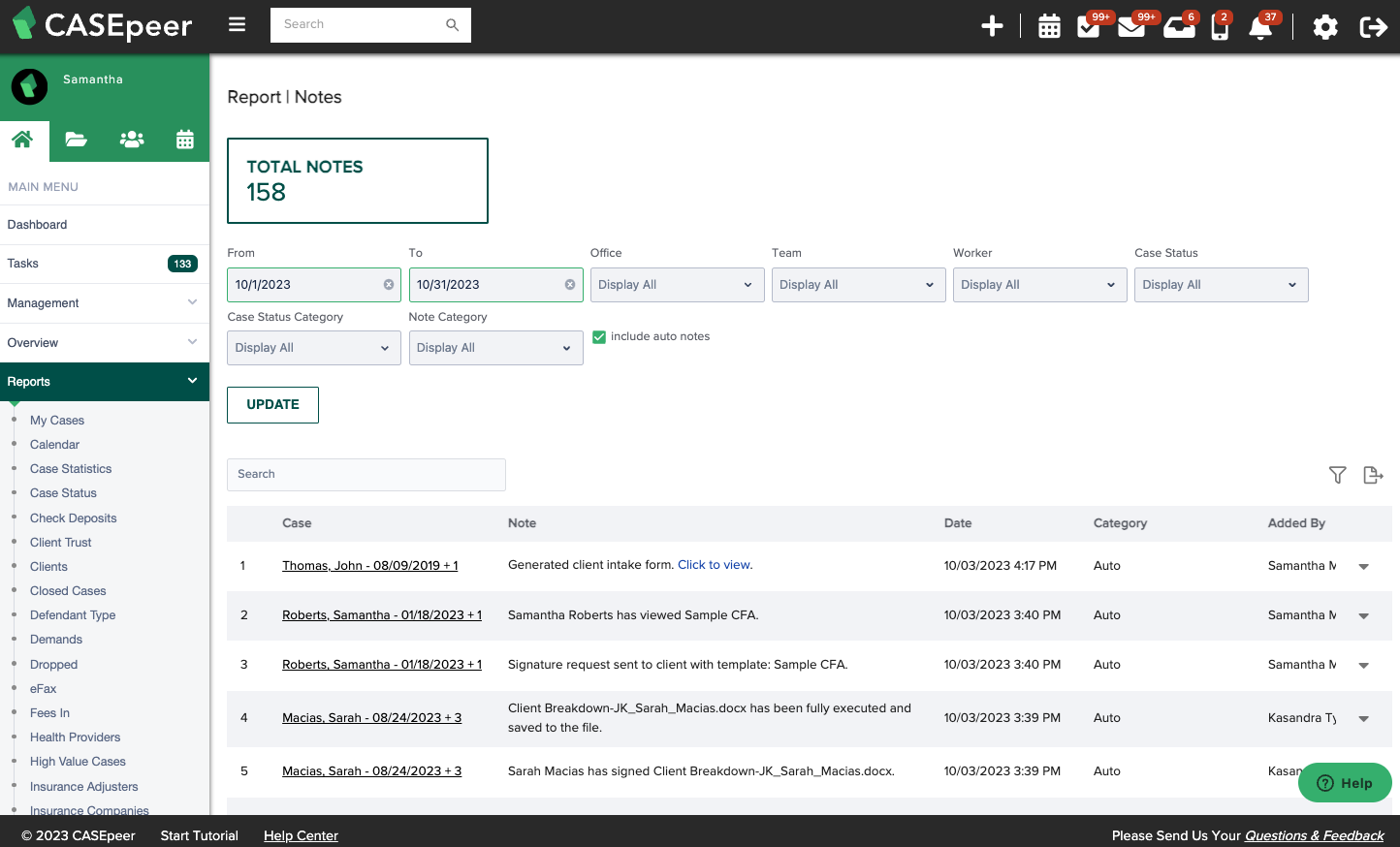The image size is (1400, 847).
Task: Open the Office dropdown
Action: click(x=676, y=285)
